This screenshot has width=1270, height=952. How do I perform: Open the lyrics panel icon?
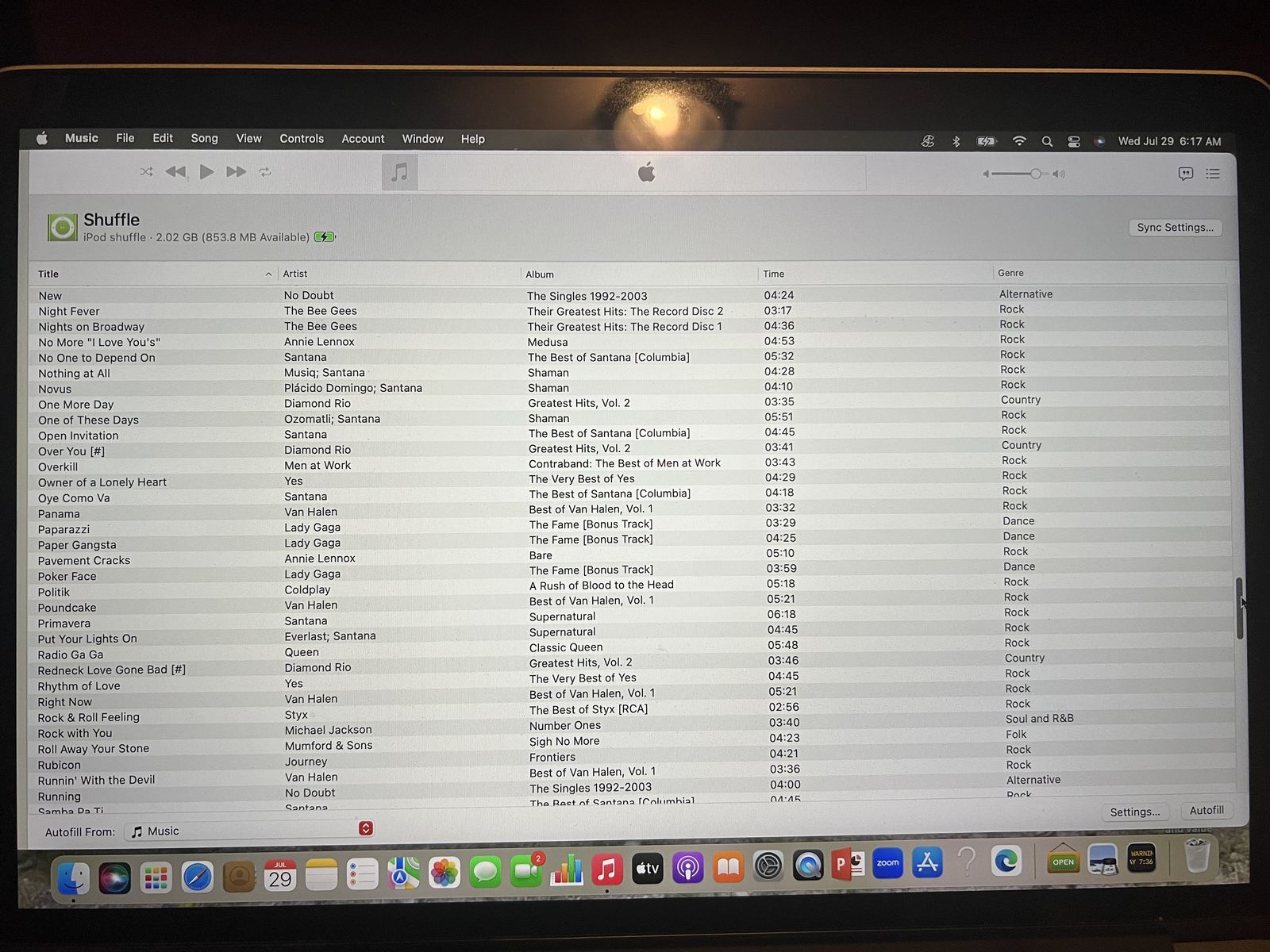(x=1186, y=174)
